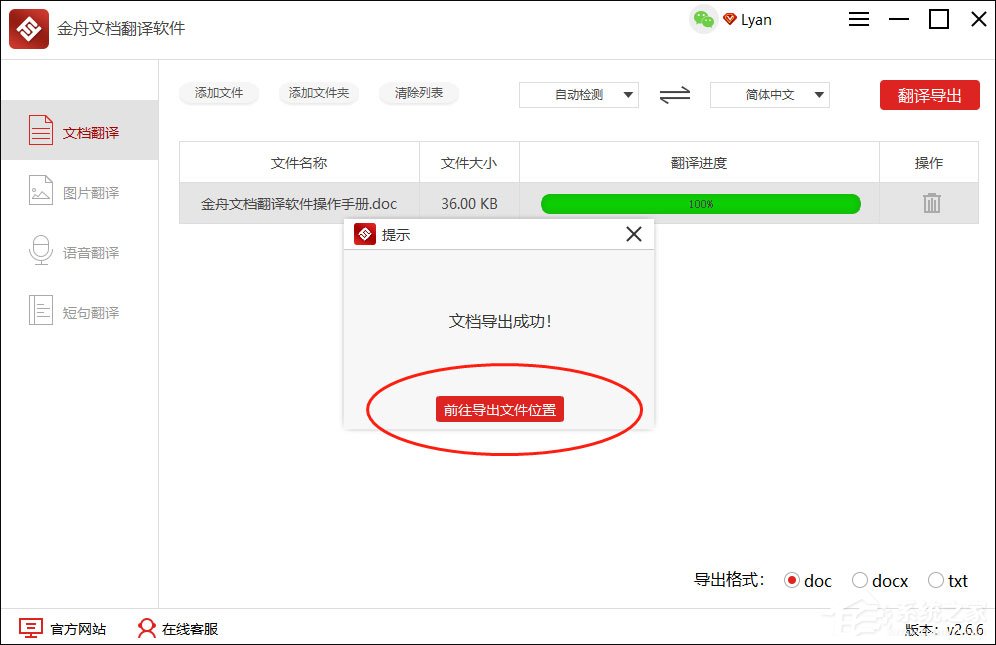Image resolution: width=996 pixels, height=645 pixels.
Task: Choose docx as export format
Action: click(x=860, y=580)
